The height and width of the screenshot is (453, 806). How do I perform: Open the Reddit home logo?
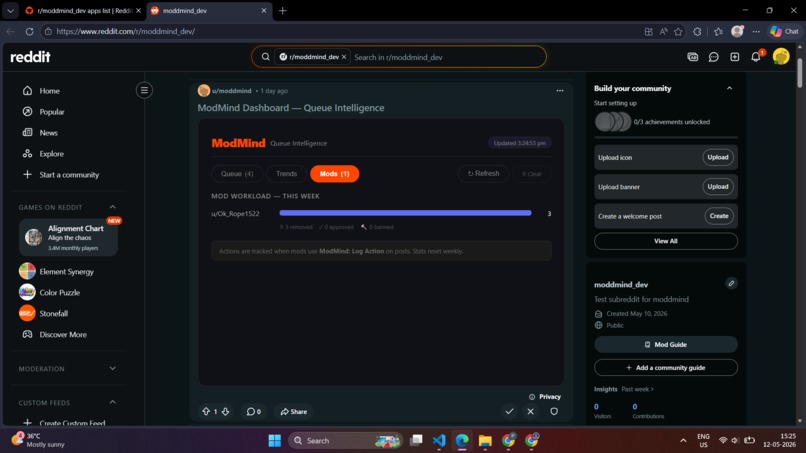[x=30, y=57]
